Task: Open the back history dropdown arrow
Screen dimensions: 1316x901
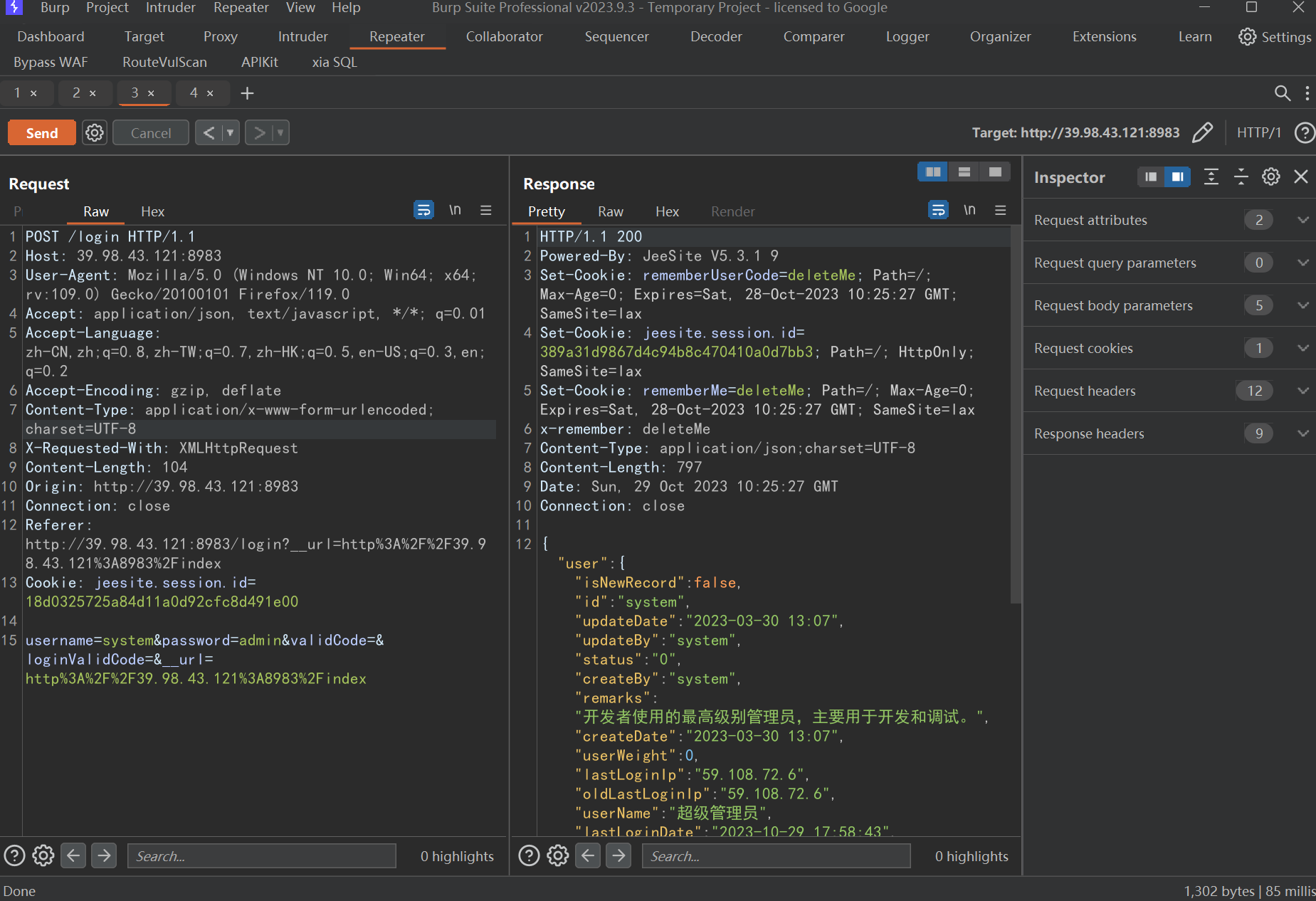Action: click(230, 133)
